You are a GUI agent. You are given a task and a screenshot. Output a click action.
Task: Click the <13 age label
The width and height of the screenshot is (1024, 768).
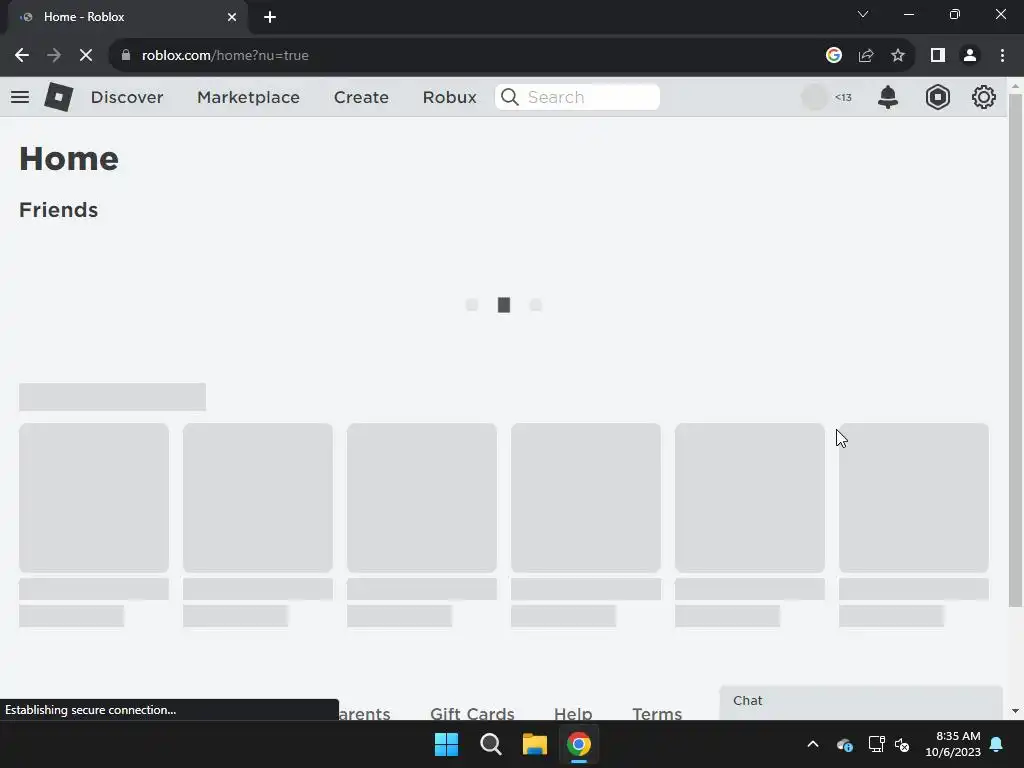(x=843, y=97)
